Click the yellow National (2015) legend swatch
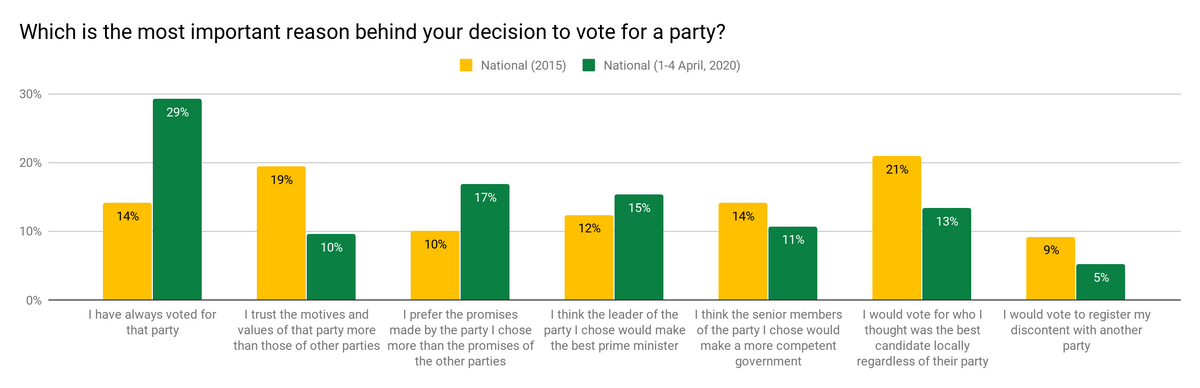1200x388 pixels. point(466,66)
